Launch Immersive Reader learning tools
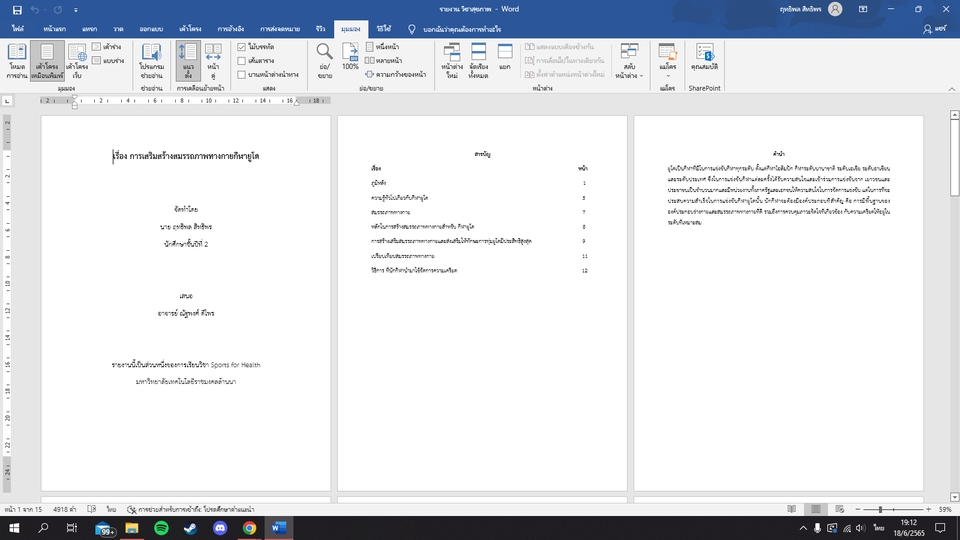 [151, 61]
